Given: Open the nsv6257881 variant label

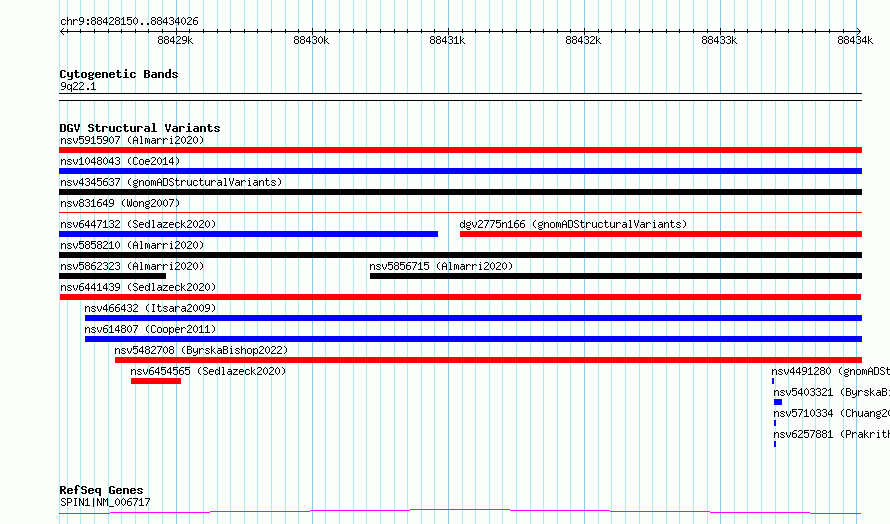Looking at the screenshot, I should pos(832,434).
